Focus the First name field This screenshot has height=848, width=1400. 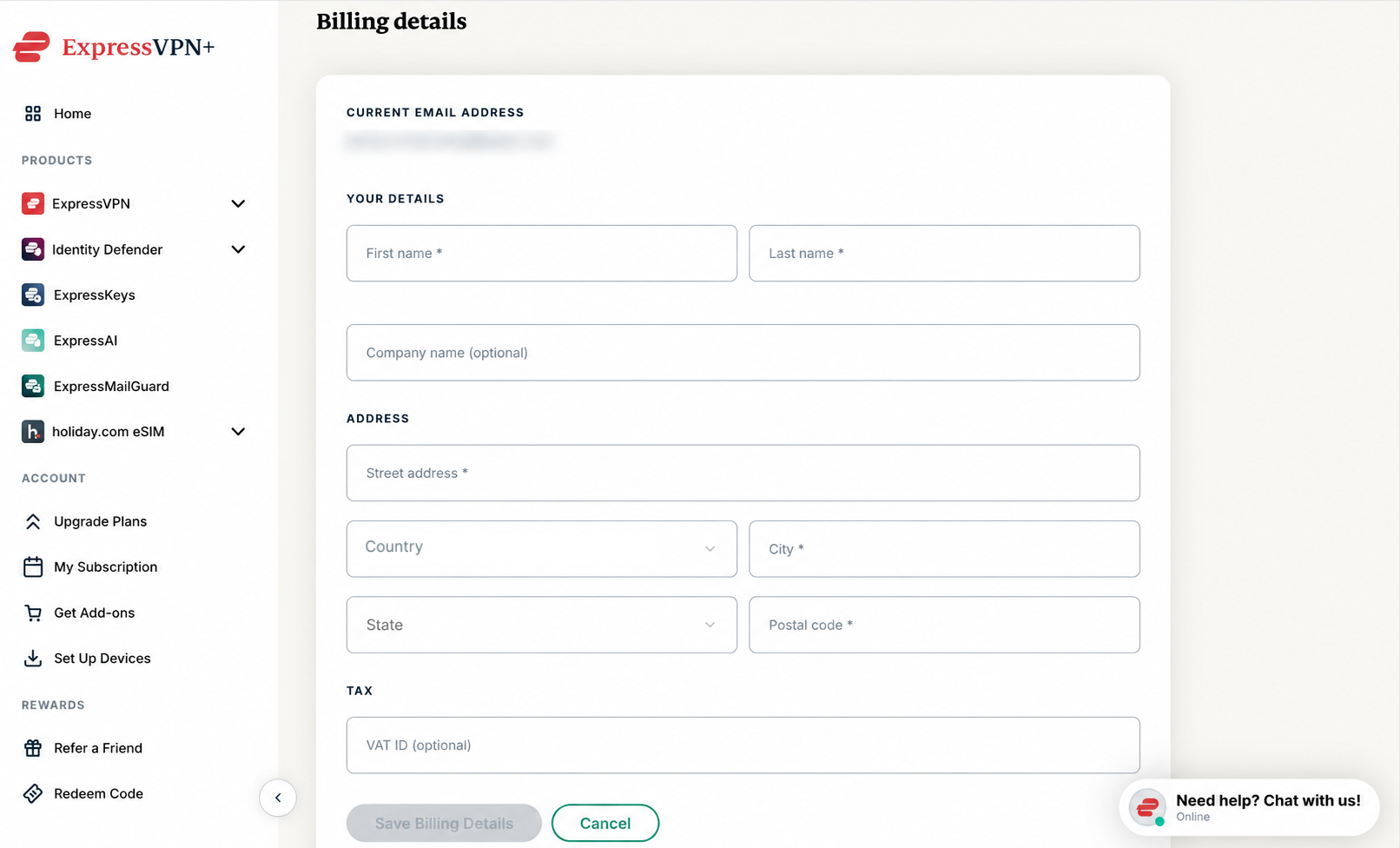pyautogui.click(x=542, y=253)
